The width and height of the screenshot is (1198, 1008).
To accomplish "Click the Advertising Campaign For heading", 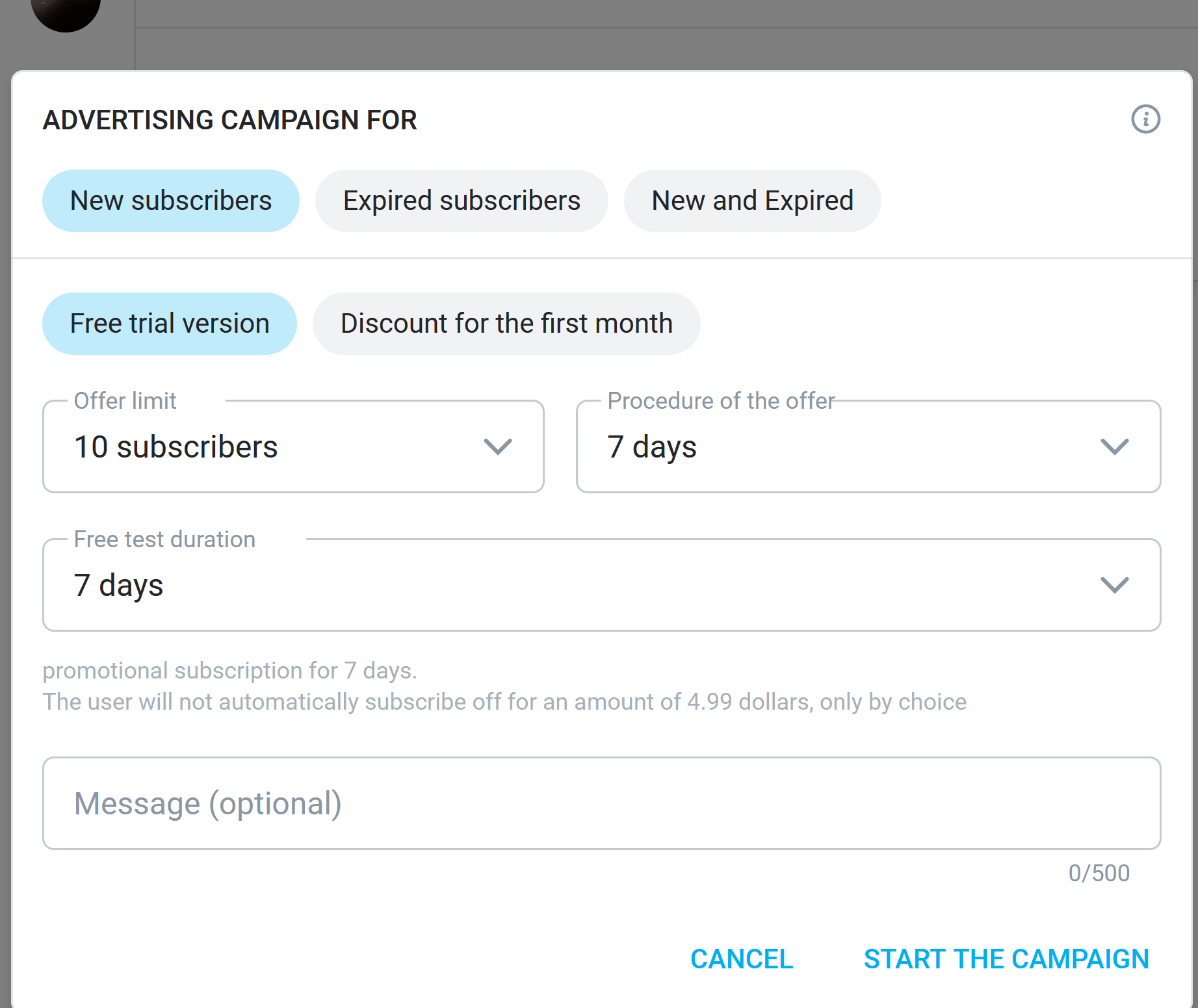I will coord(230,120).
